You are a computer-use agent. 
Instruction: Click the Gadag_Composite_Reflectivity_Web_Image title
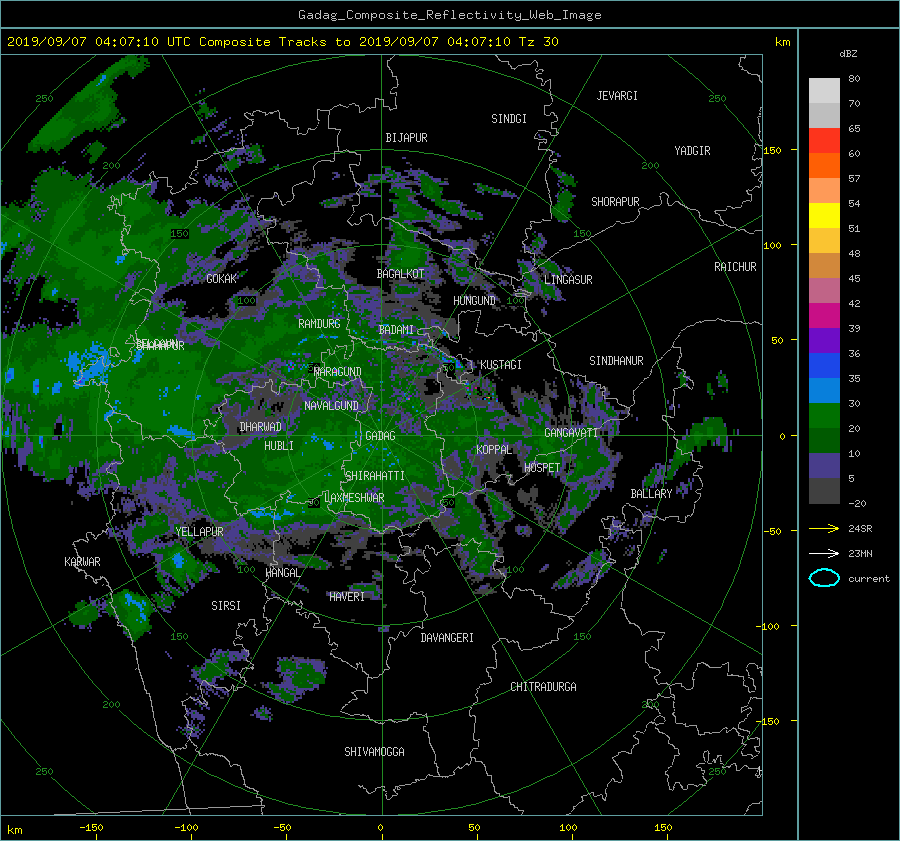click(449, 15)
